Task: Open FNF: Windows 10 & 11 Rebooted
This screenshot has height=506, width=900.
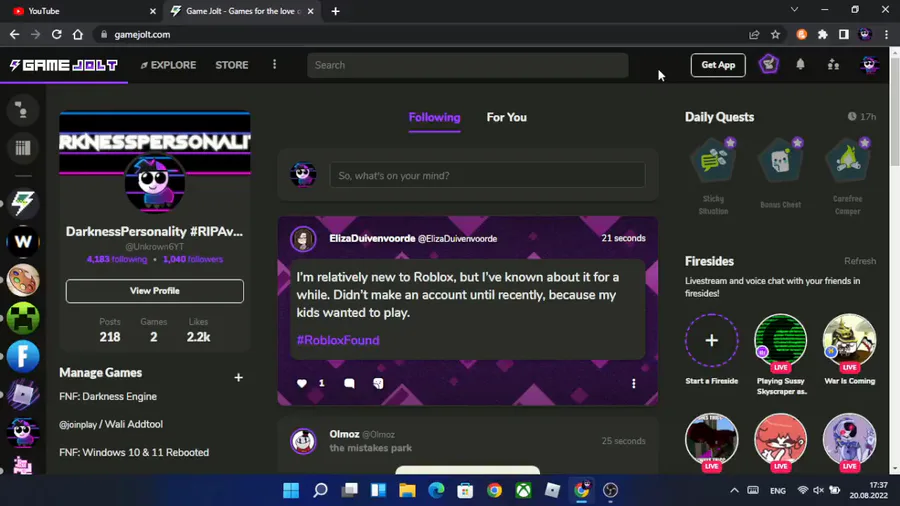Action: click(x=134, y=453)
